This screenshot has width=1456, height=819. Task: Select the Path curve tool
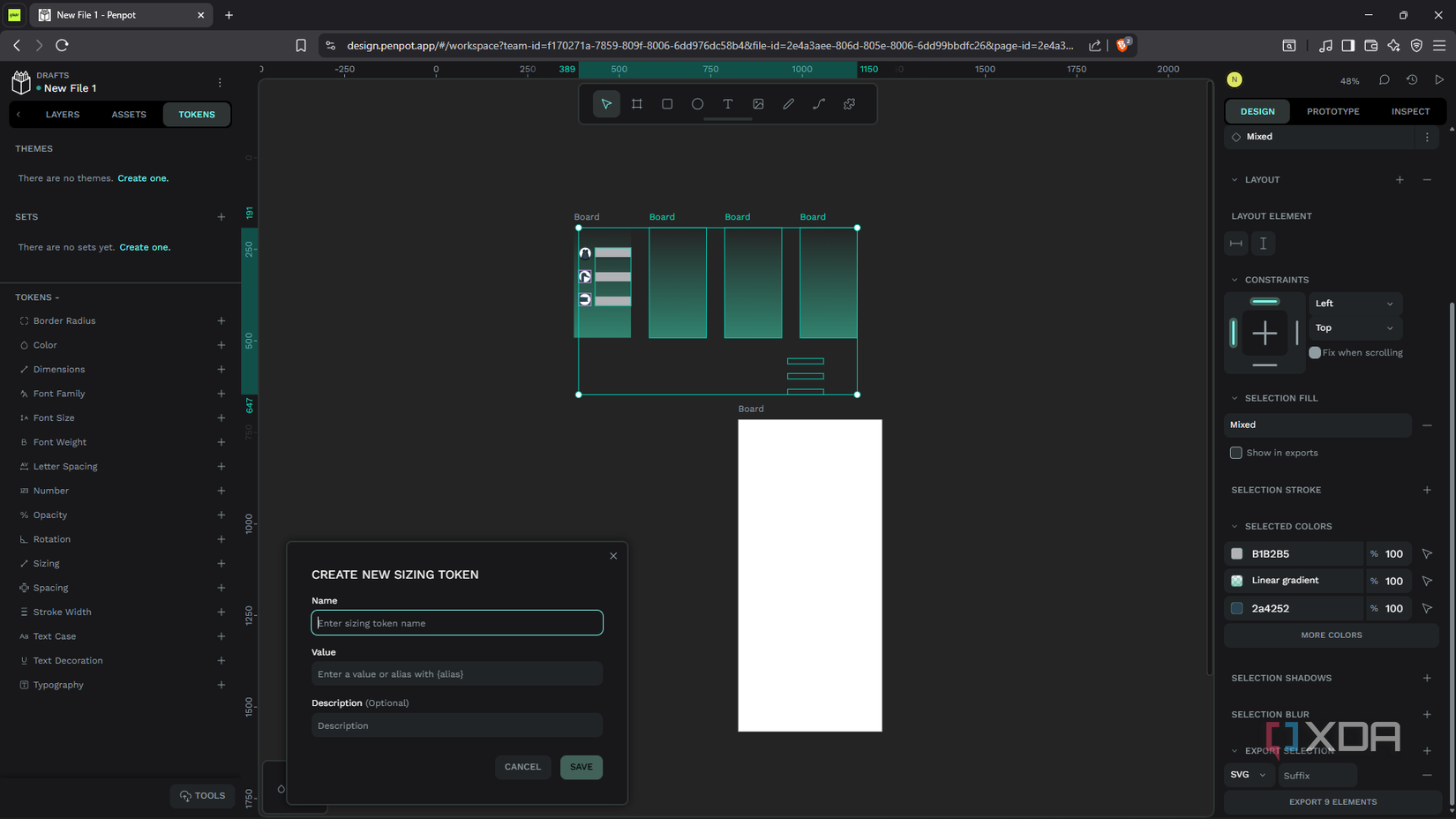[x=819, y=104]
